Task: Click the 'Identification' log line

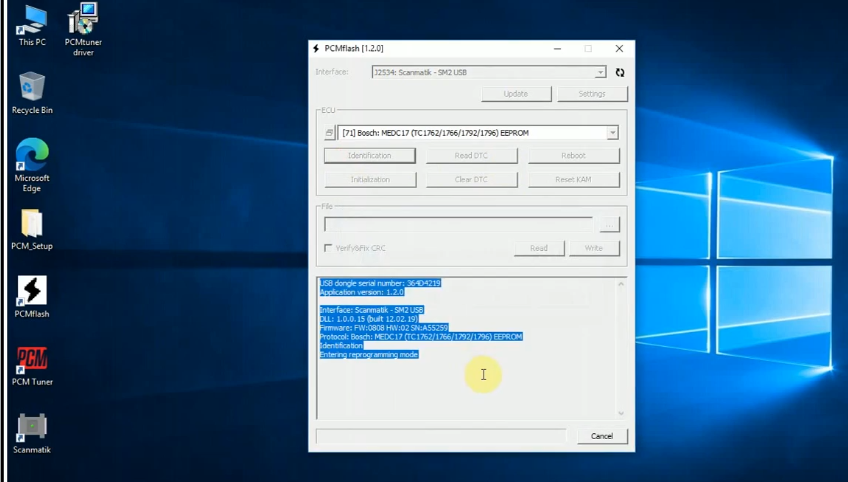Action: point(341,346)
